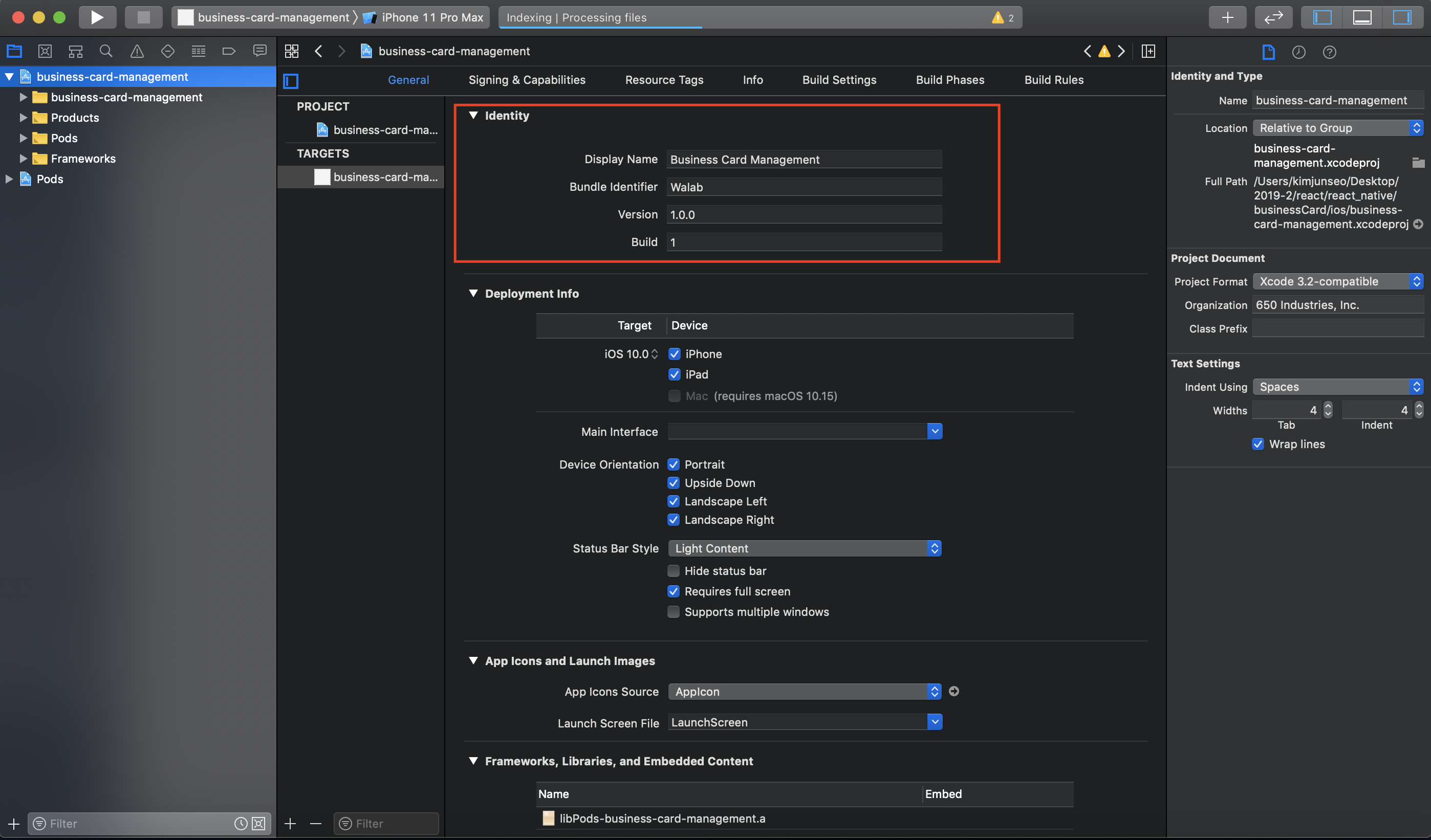Open the Report navigator speech bubble icon

[259, 51]
